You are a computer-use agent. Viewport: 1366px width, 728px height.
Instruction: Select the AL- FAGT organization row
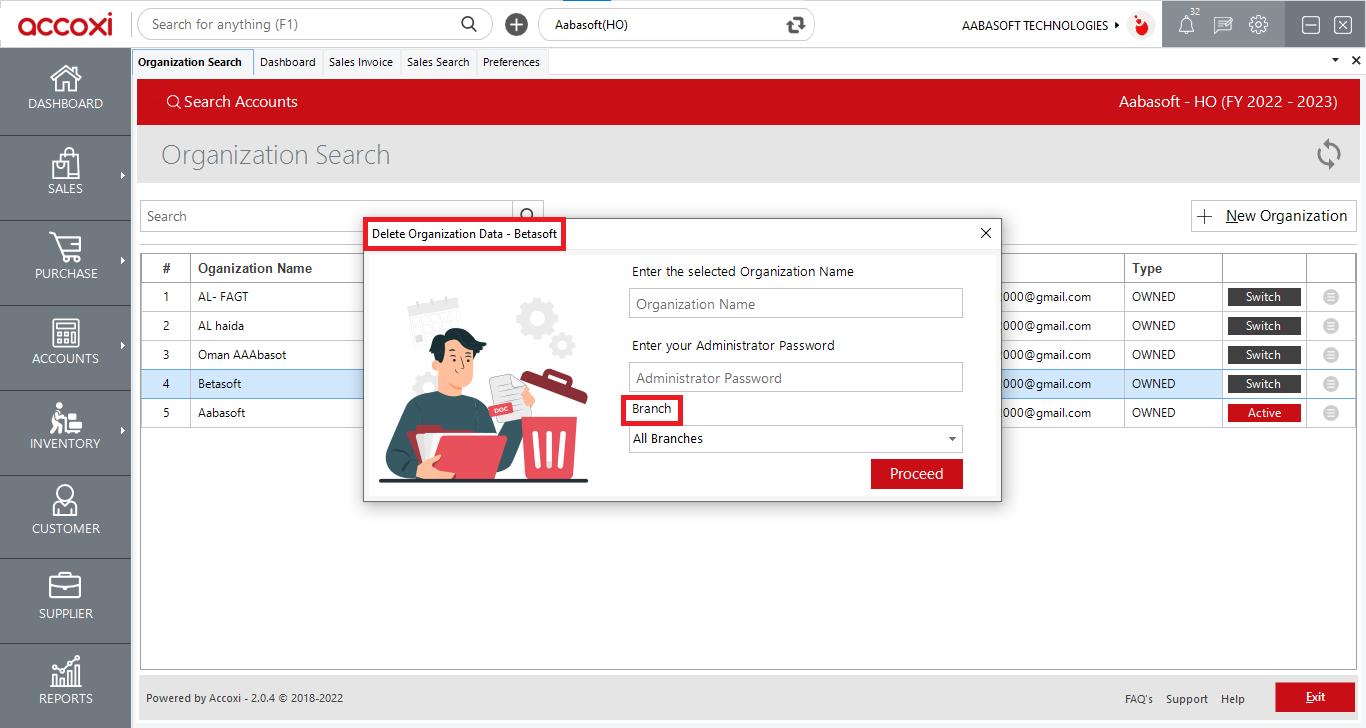[748, 297]
